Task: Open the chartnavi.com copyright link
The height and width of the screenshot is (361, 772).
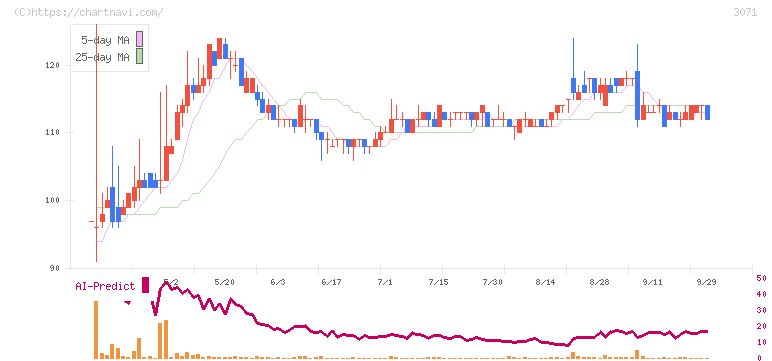Action: click(89, 12)
